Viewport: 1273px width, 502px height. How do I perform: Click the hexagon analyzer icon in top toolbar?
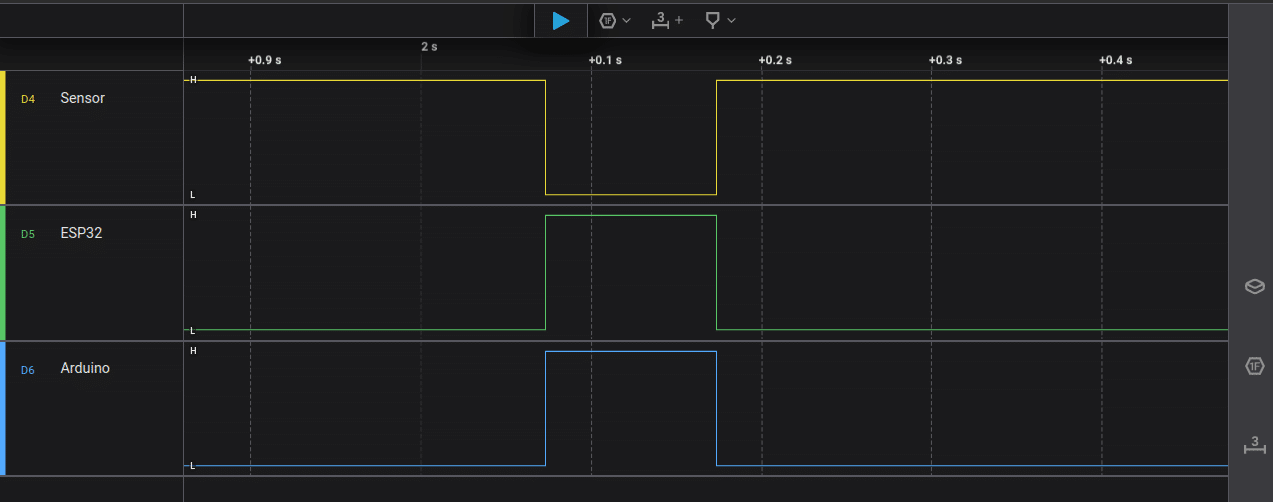[607, 20]
